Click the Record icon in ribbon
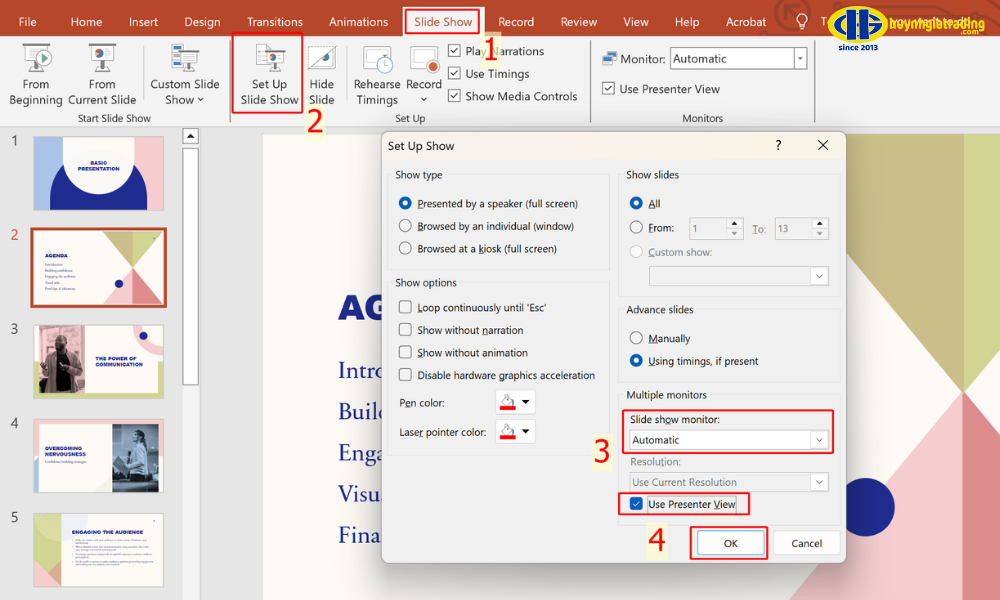This screenshot has height=600, width=1000. (x=424, y=62)
